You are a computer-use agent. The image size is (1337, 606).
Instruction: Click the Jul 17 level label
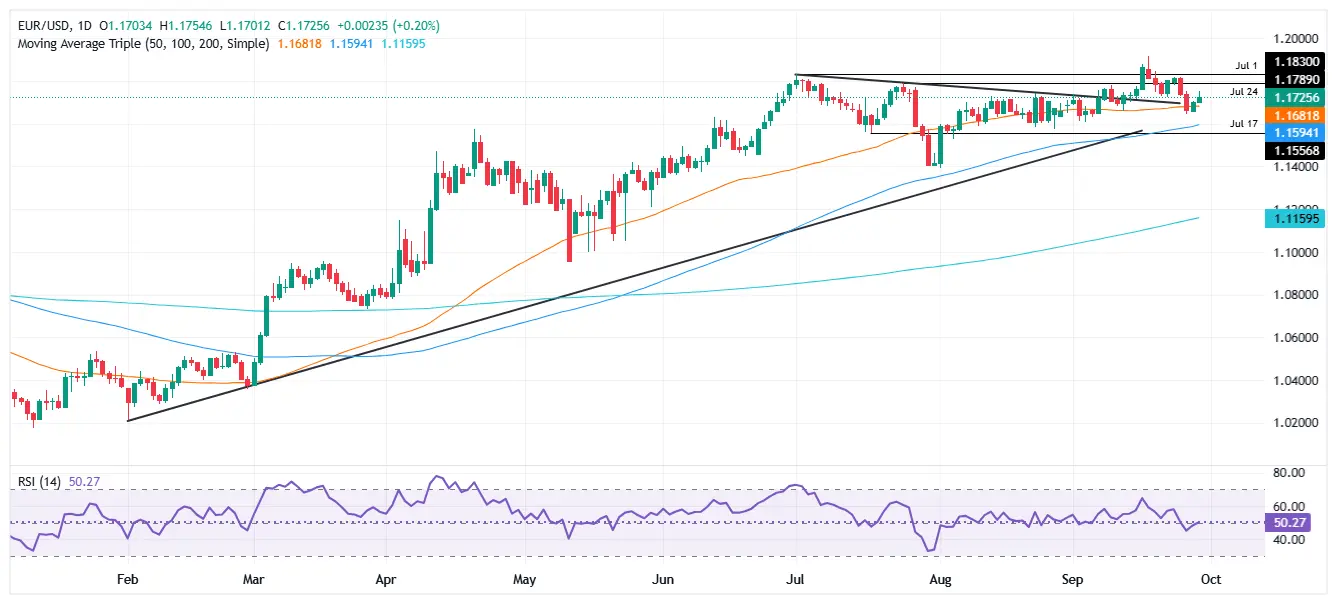1243,124
